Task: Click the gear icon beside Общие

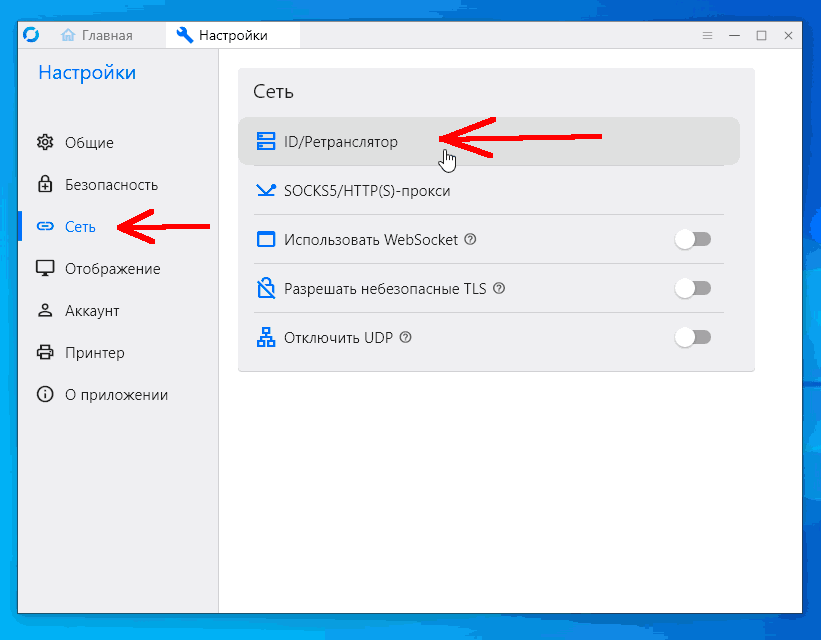Action: pyautogui.click(x=45, y=142)
